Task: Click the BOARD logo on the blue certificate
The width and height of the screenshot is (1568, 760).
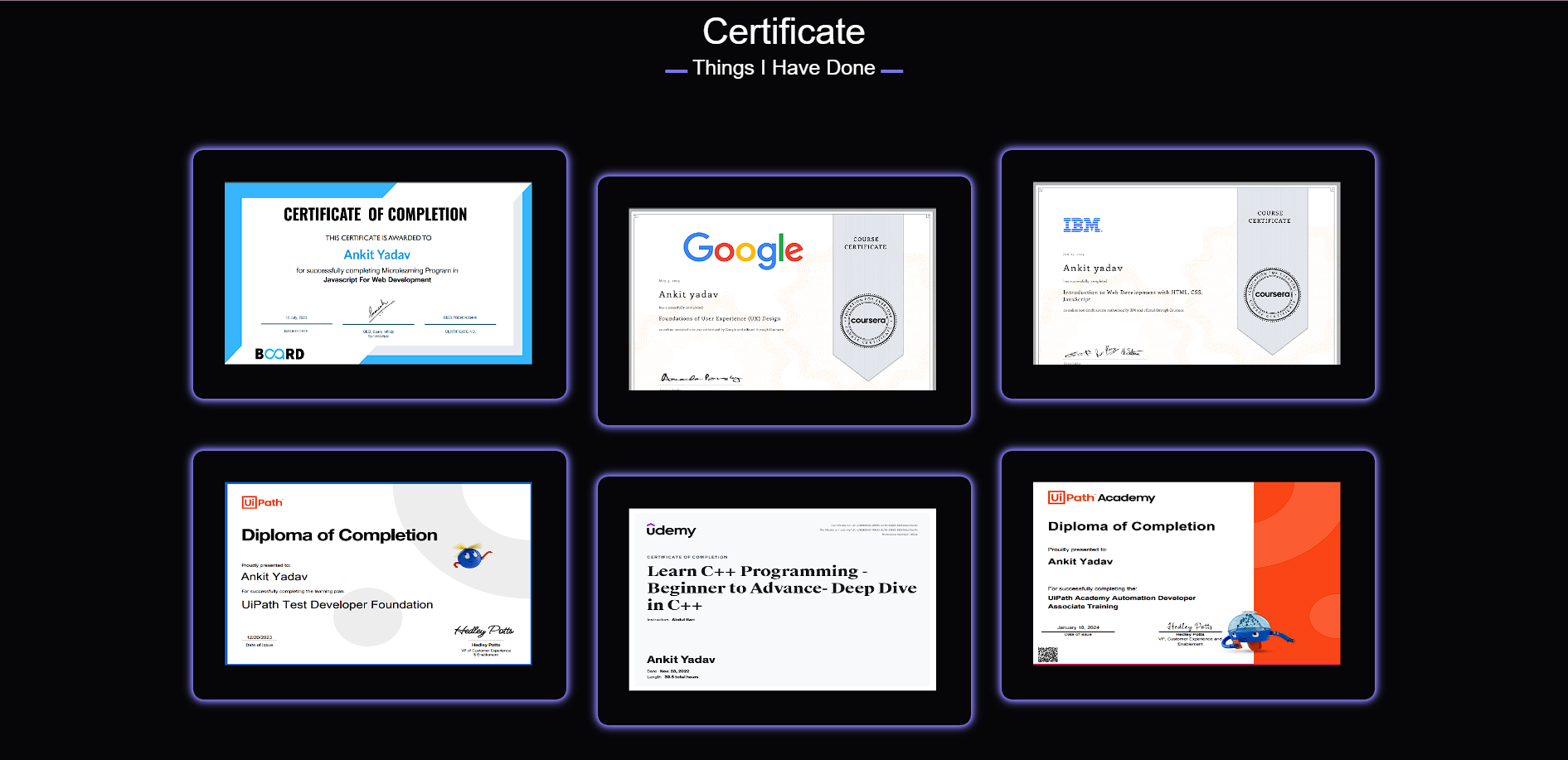Action: coord(279,354)
